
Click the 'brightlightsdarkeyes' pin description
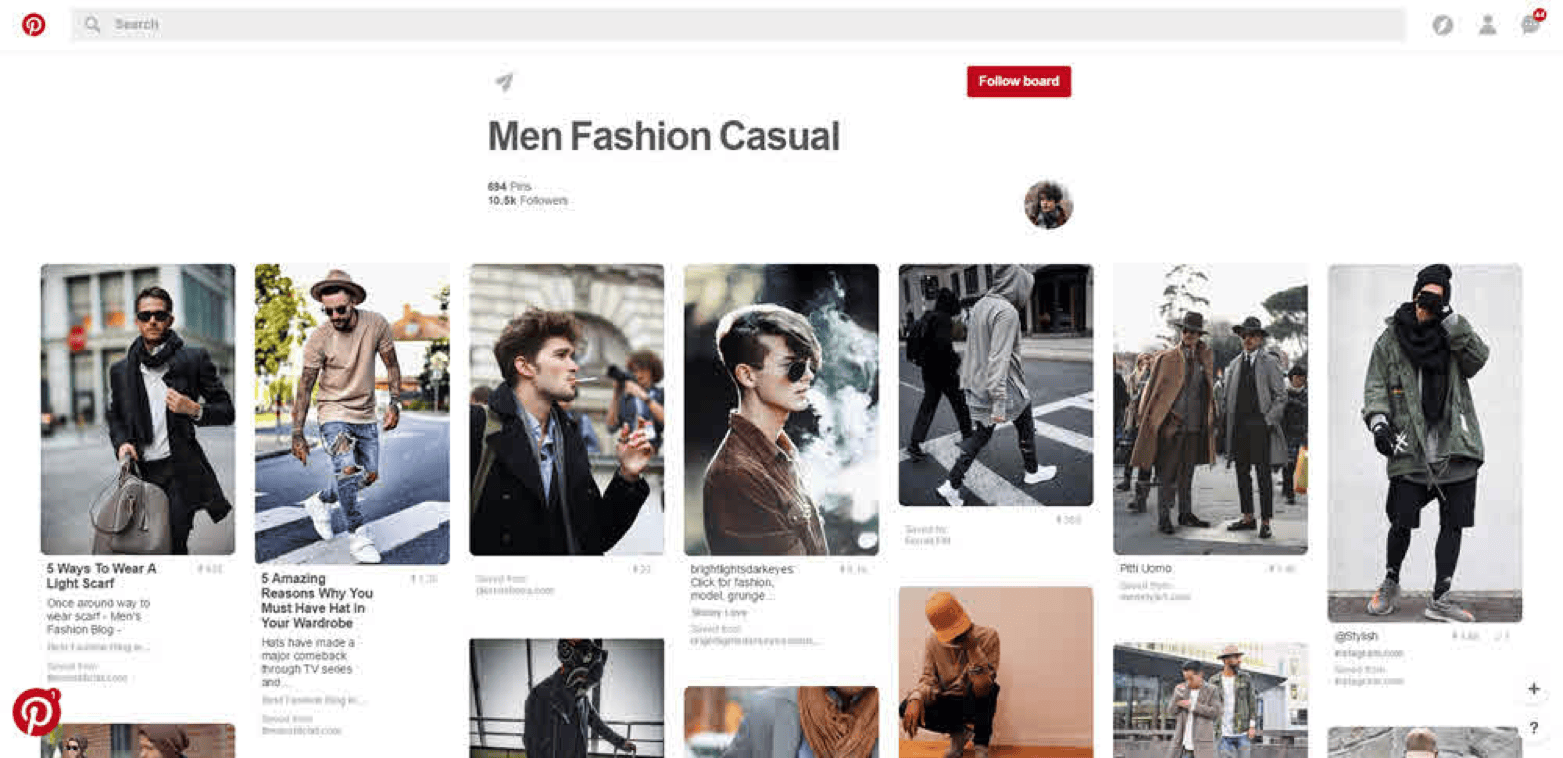(x=742, y=582)
